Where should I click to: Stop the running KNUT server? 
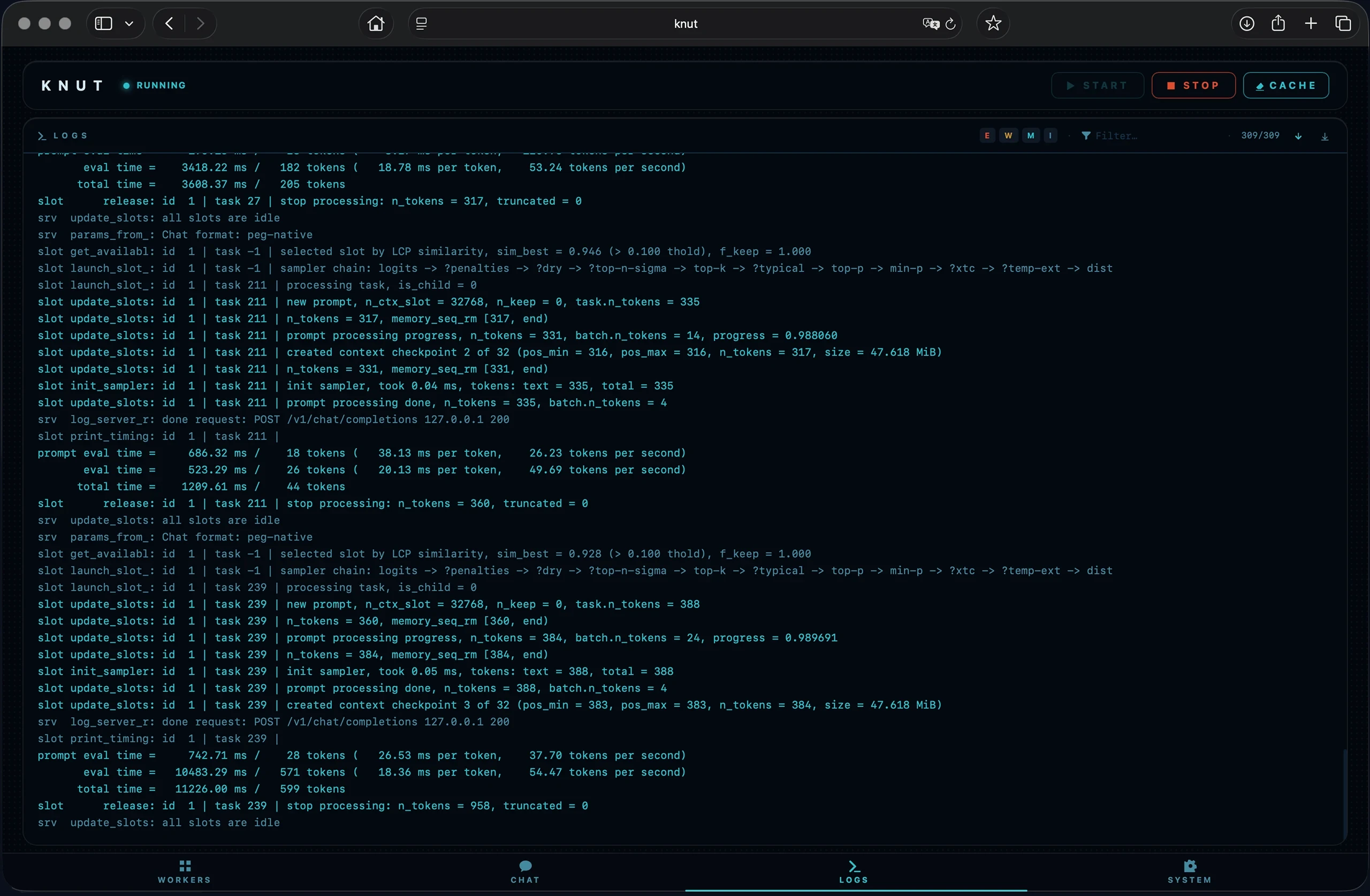click(1193, 85)
